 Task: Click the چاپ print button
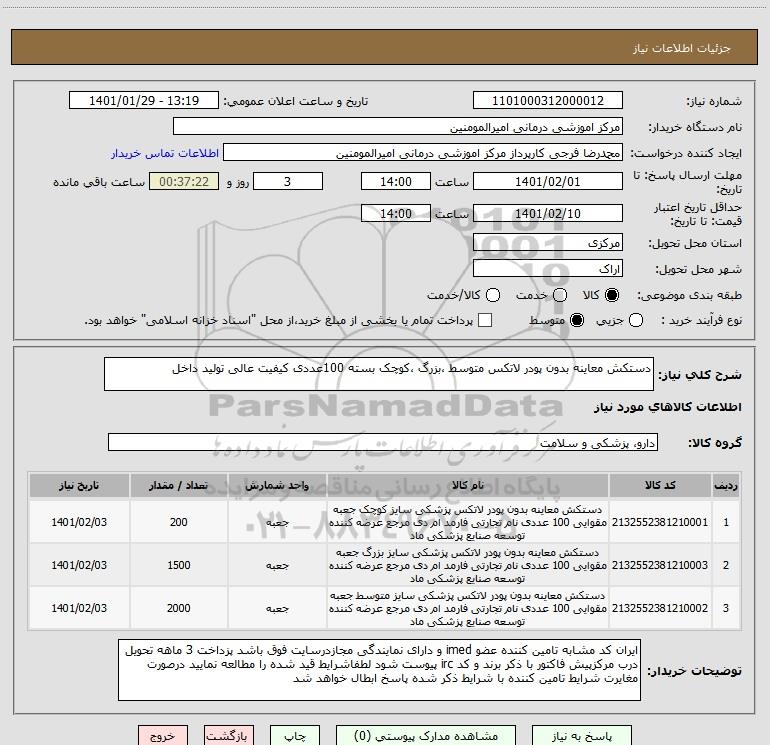click(x=295, y=736)
